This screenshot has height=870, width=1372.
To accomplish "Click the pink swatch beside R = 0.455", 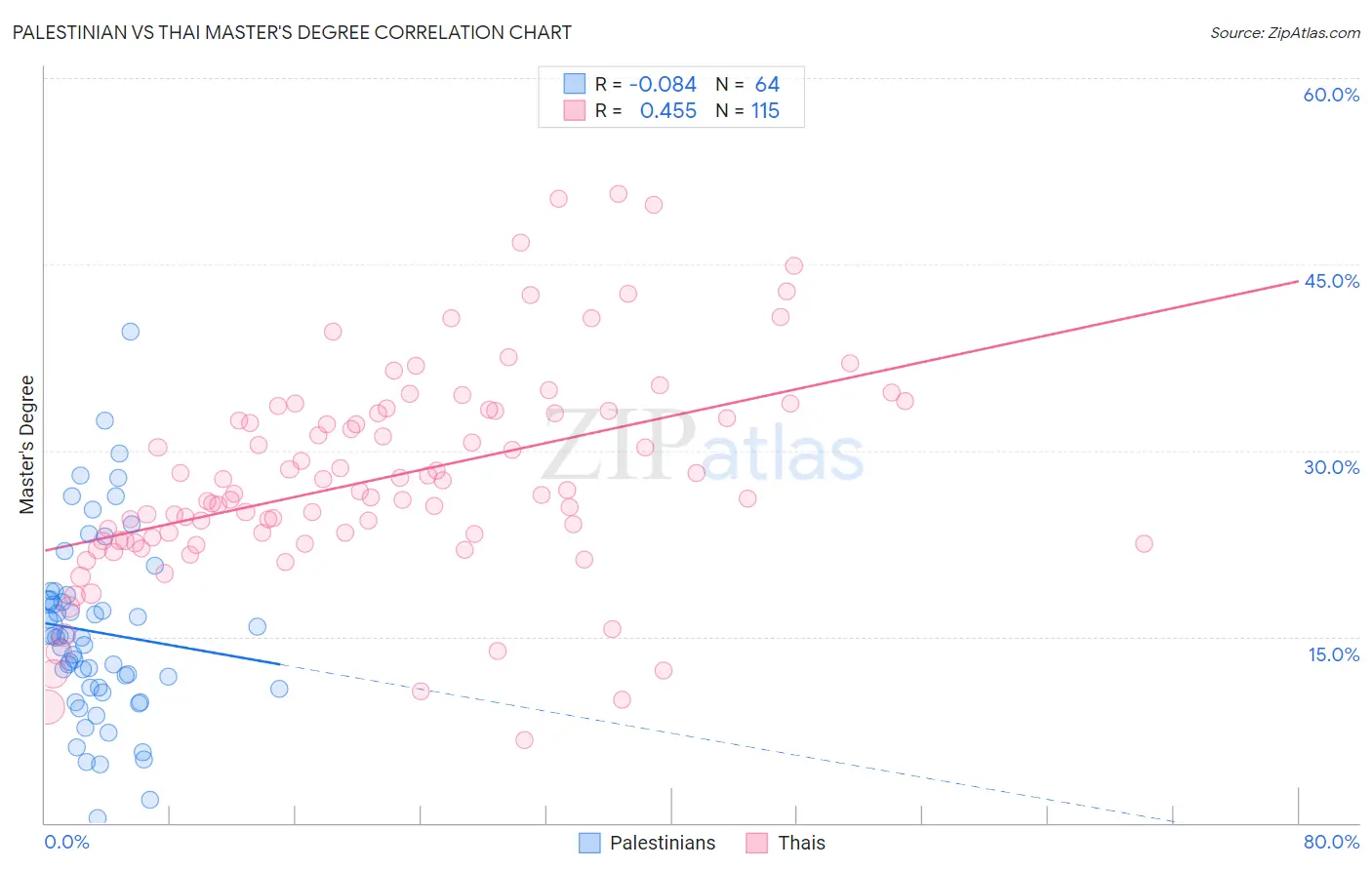I will [575, 110].
